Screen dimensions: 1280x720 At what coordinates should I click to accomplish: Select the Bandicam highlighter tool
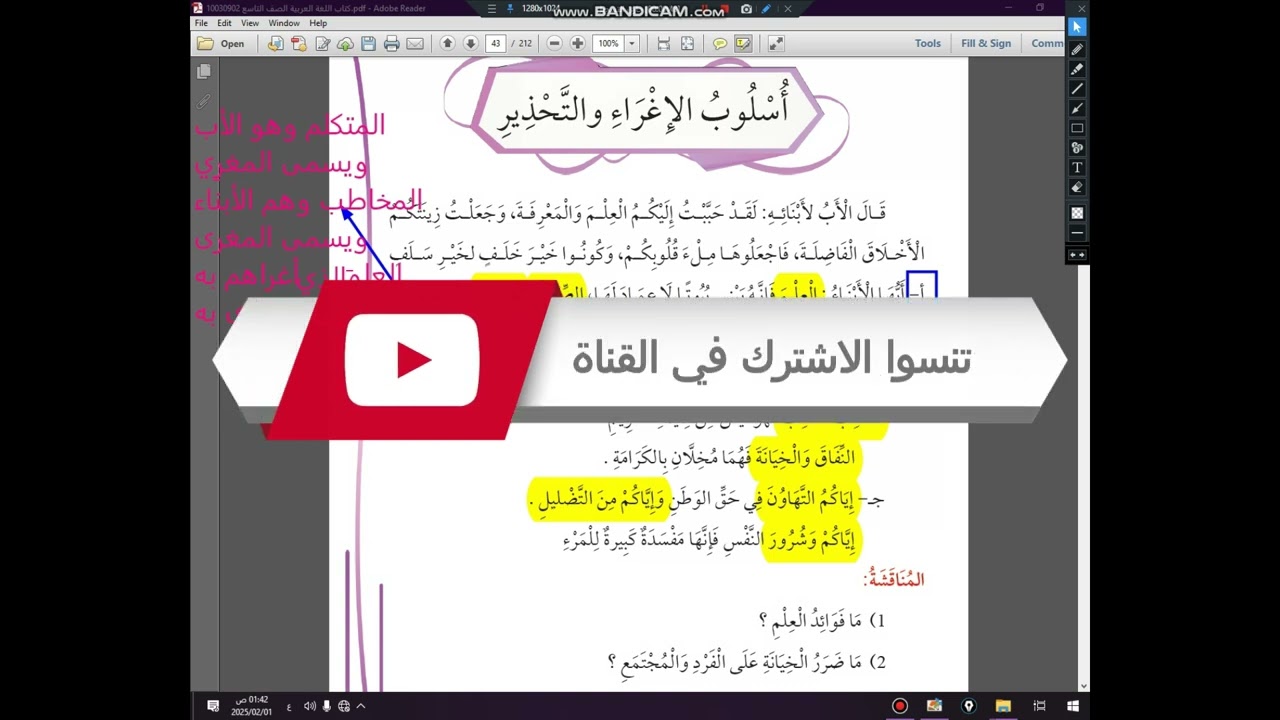1077,69
